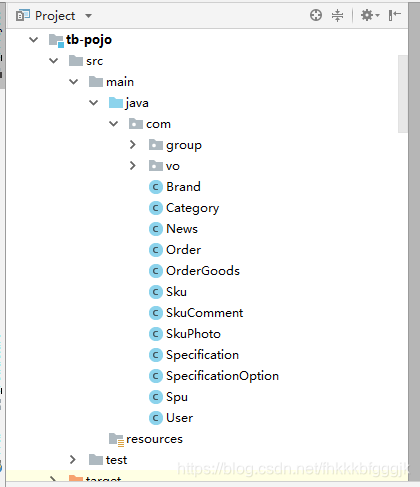Select the Spu class name
This screenshot has height=487, width=420.
(x=177, y=397)
